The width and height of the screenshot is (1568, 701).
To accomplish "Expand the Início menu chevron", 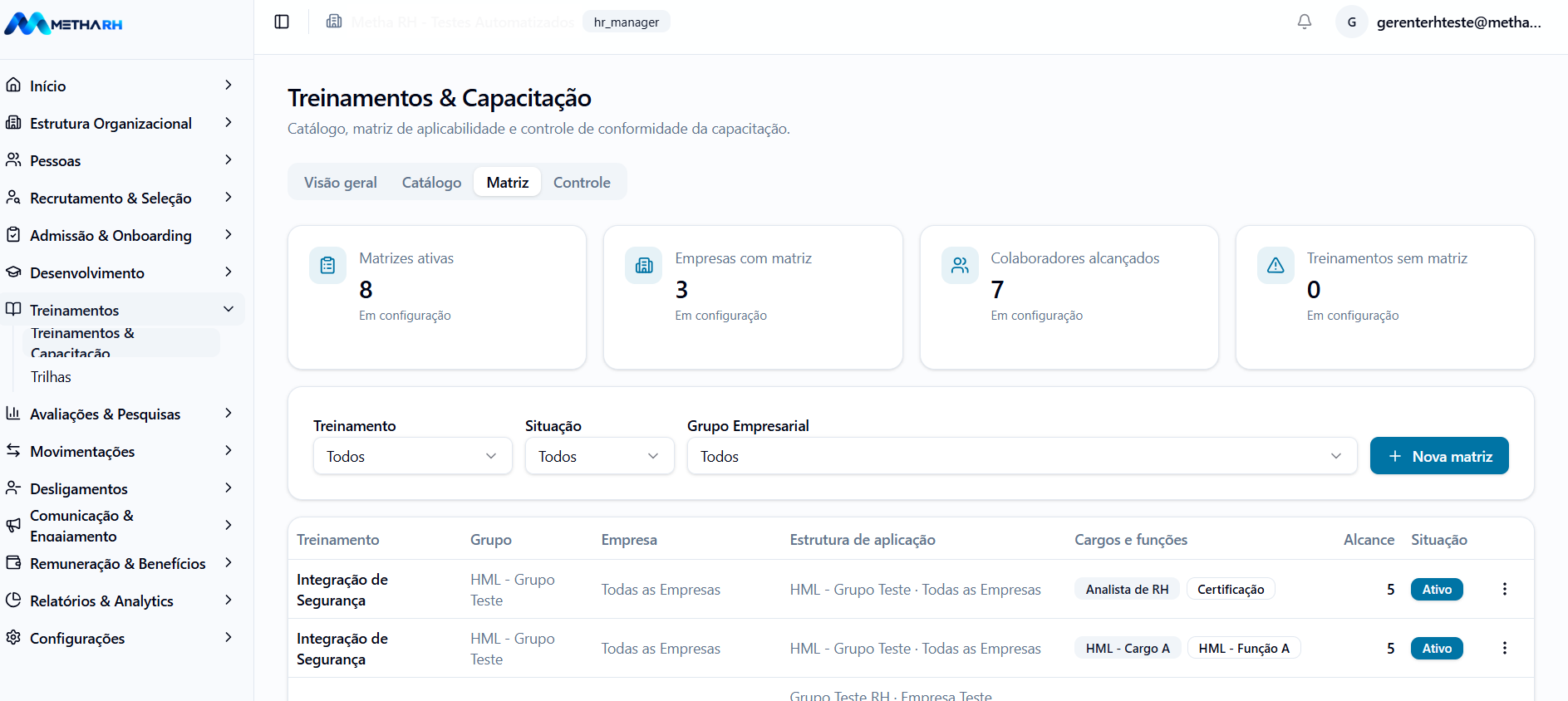I will point(229,85).
